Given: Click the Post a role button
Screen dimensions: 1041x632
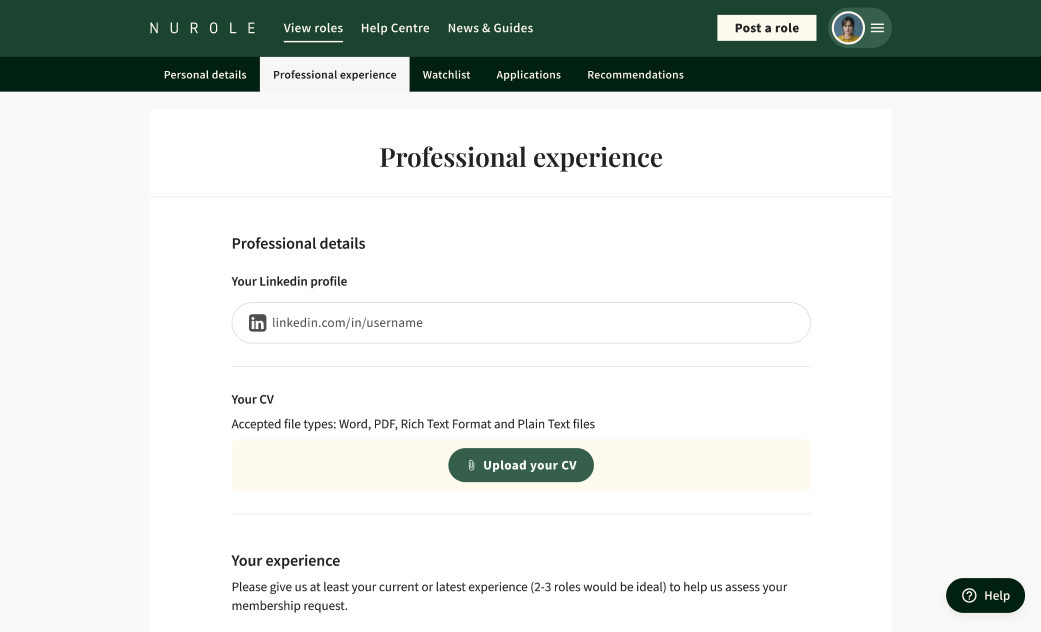Looking at the screenshot, I should coord(767,28).
